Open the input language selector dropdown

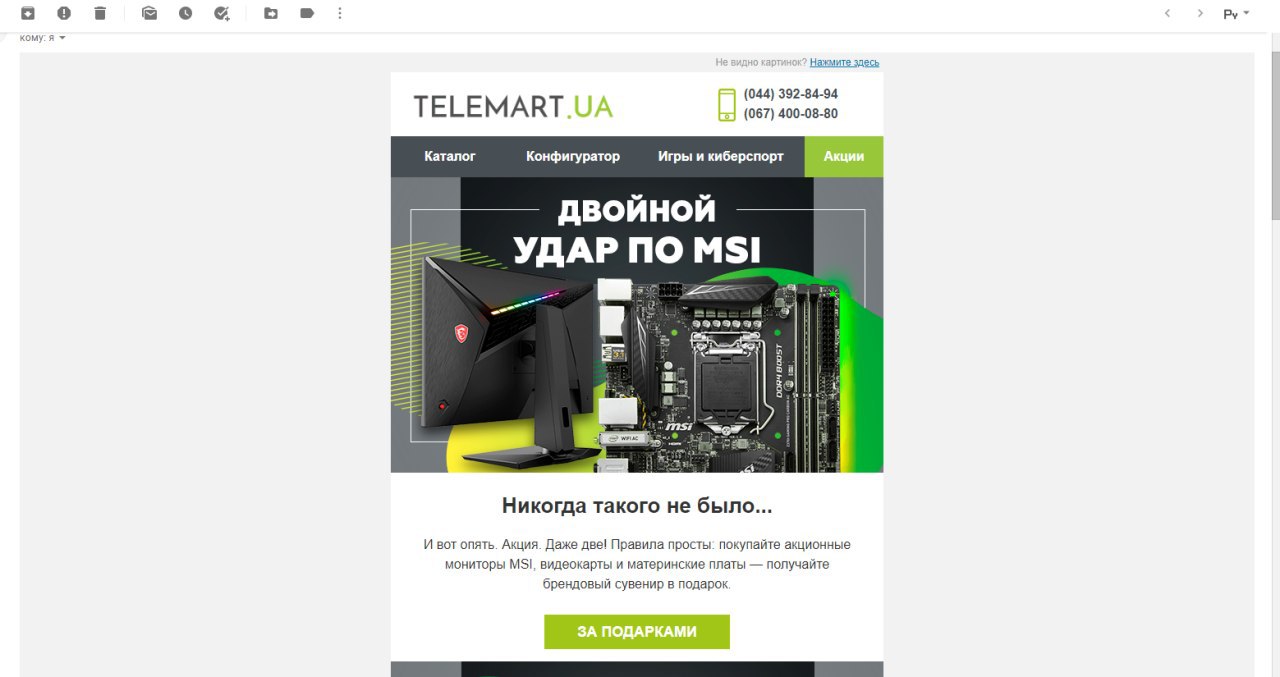(1237, 14)
